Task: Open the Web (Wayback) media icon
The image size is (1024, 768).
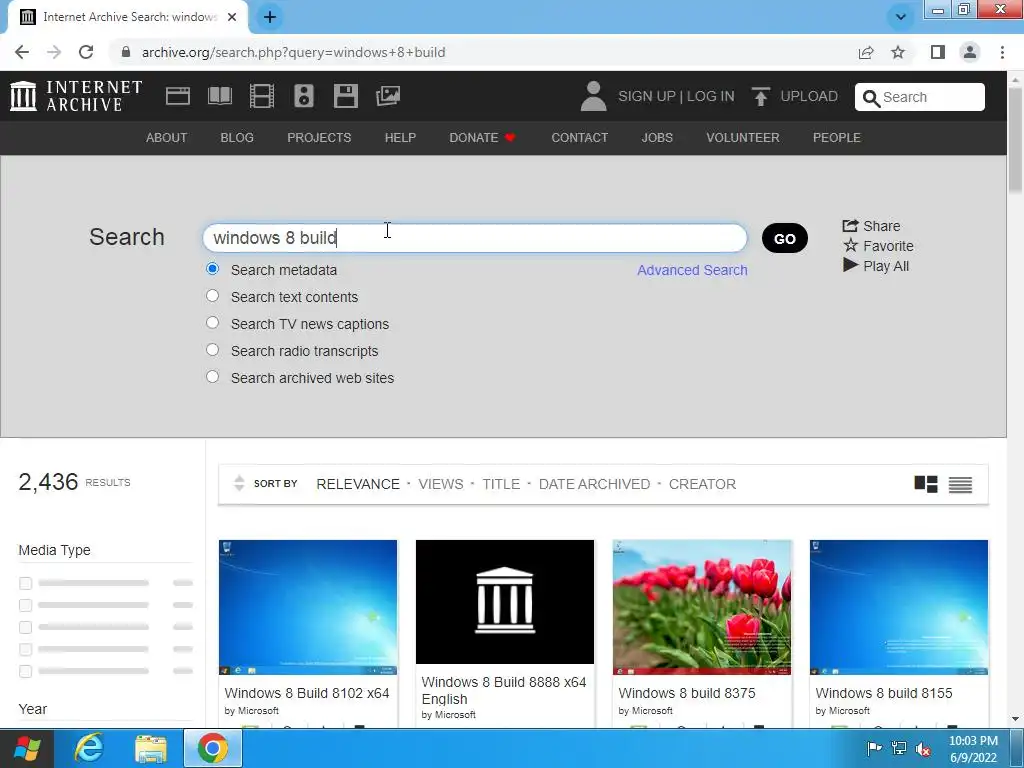Action: click(x=178, y=96)
